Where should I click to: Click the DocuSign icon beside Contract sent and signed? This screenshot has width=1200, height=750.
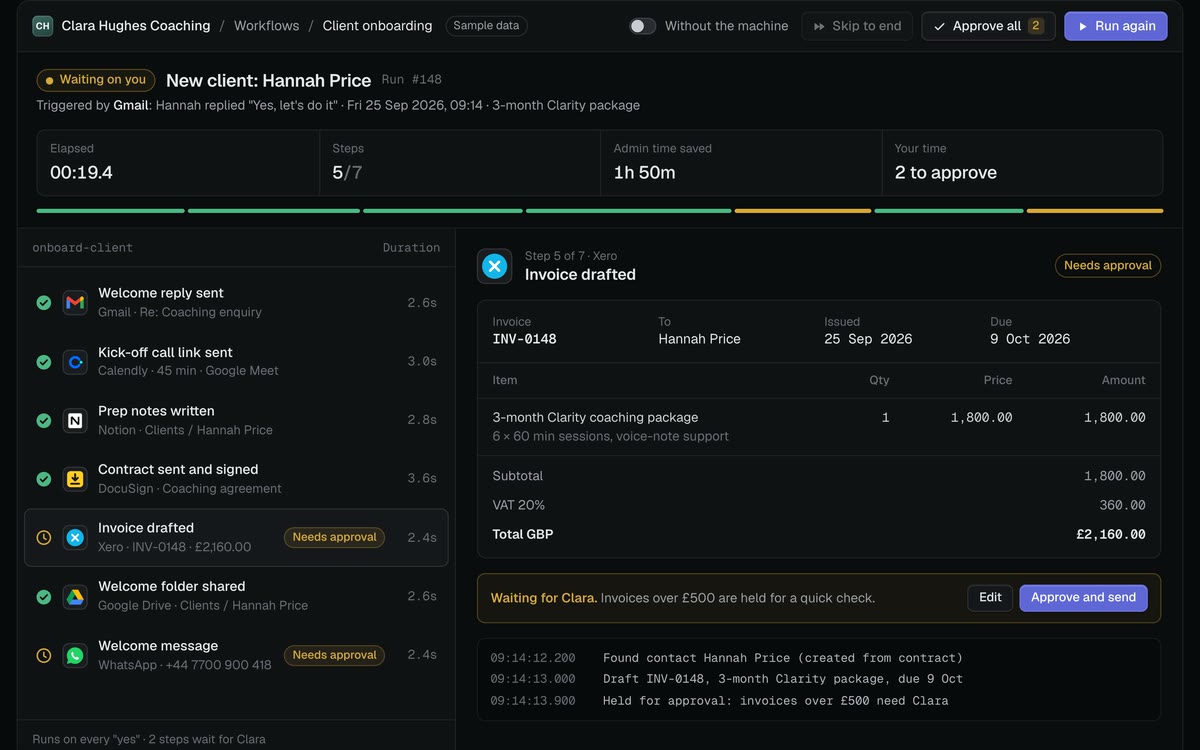pyautogui.click(x=75, y=479)
